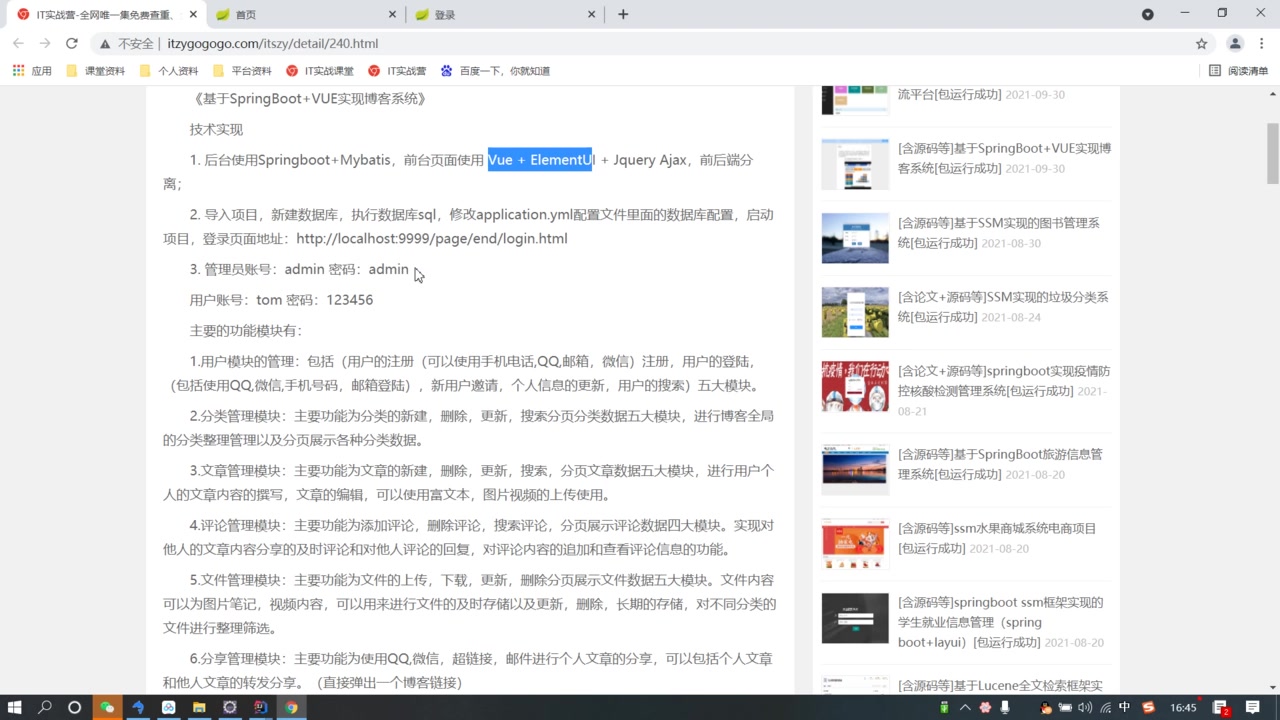Click the scrollbar down arrow
Viewport: 1280px width, 720px height.
pyautogui.click(x=1272, y=687)
